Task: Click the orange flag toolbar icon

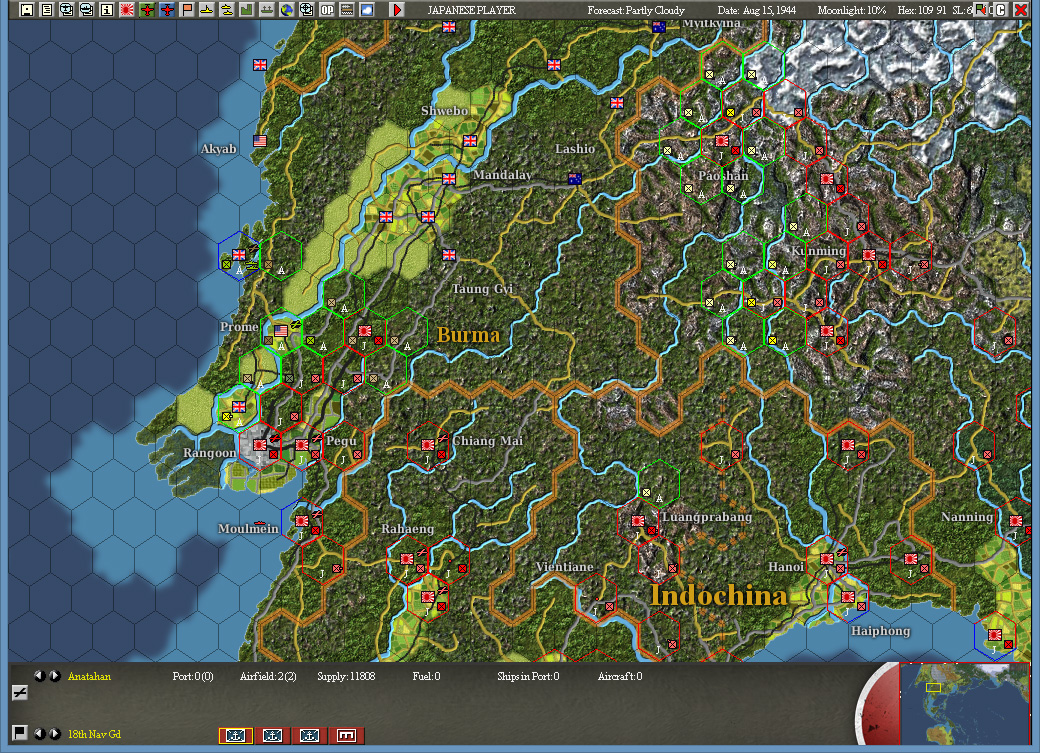Action: tap(187, 10)
